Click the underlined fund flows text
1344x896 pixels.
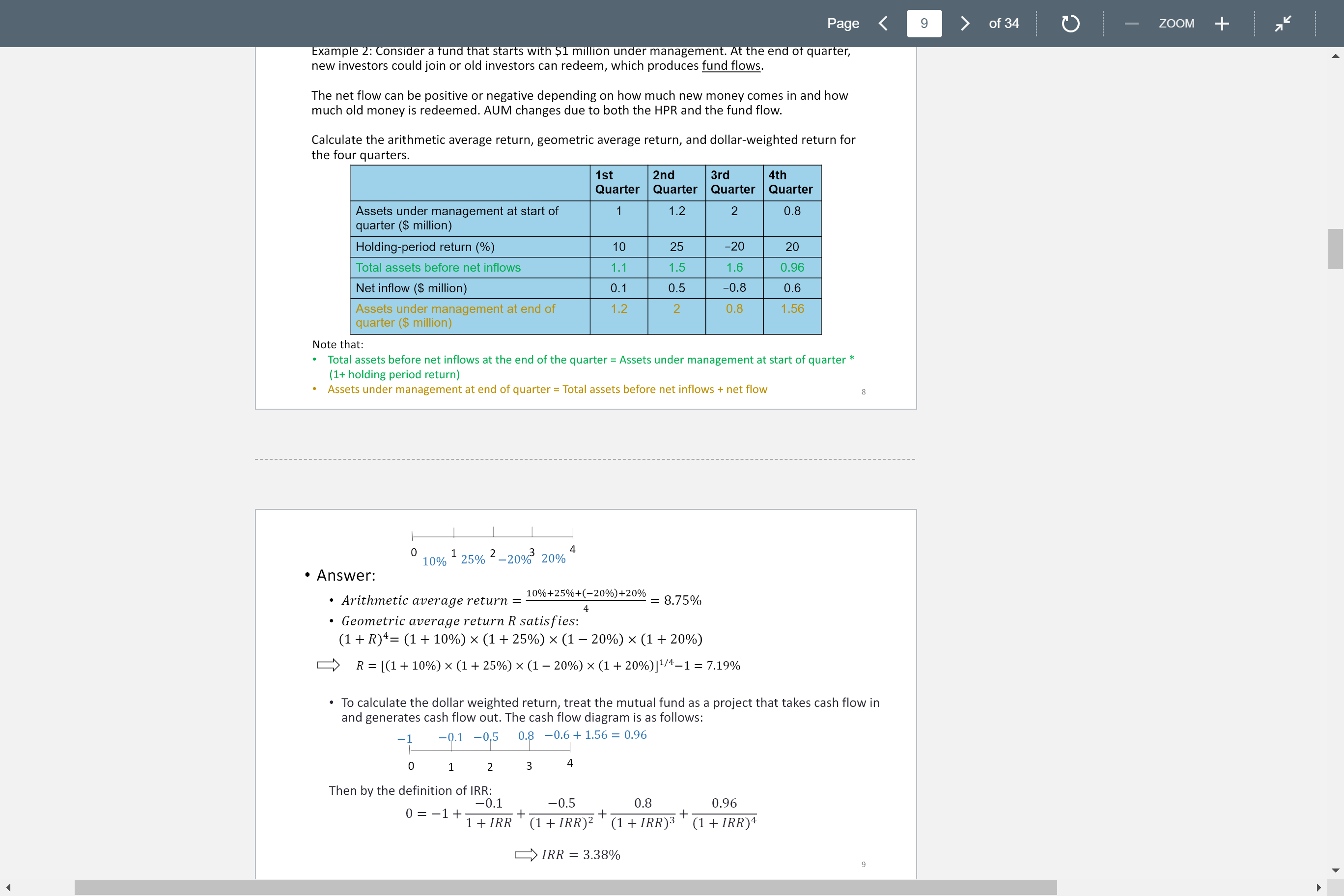click(731, 65)
